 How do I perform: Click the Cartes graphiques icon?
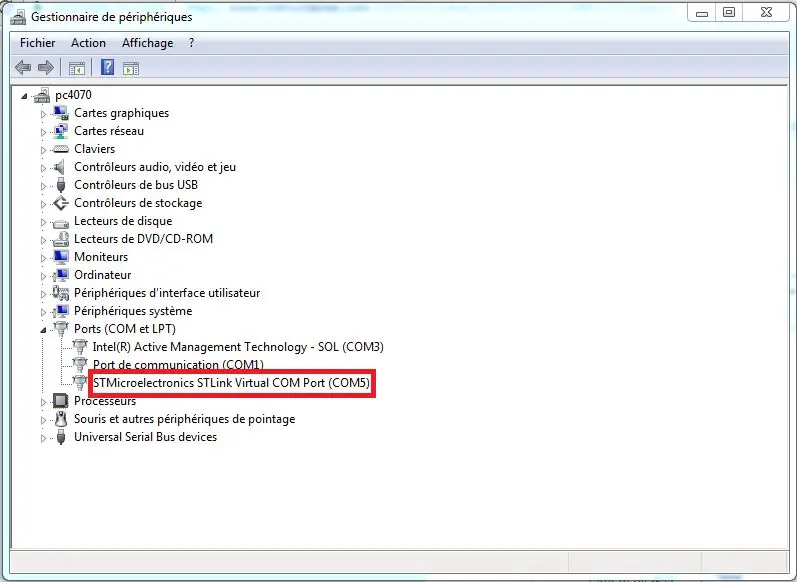click(x=60, y=113)
